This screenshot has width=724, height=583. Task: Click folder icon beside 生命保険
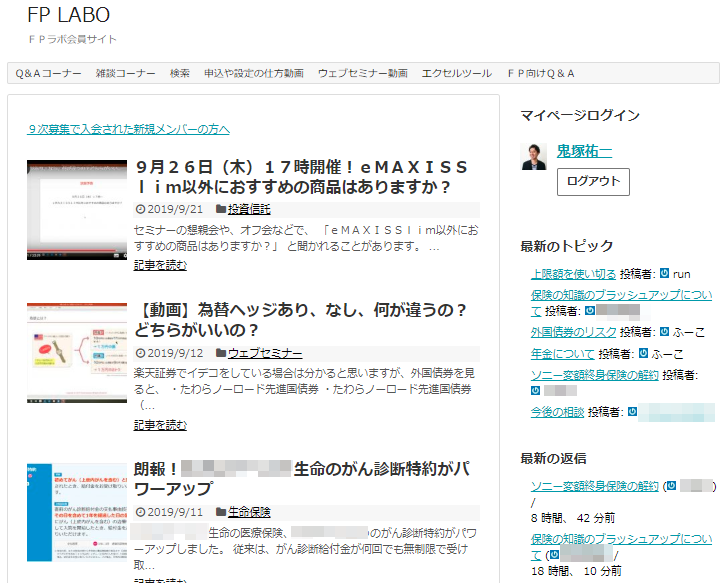coord(221,512)
